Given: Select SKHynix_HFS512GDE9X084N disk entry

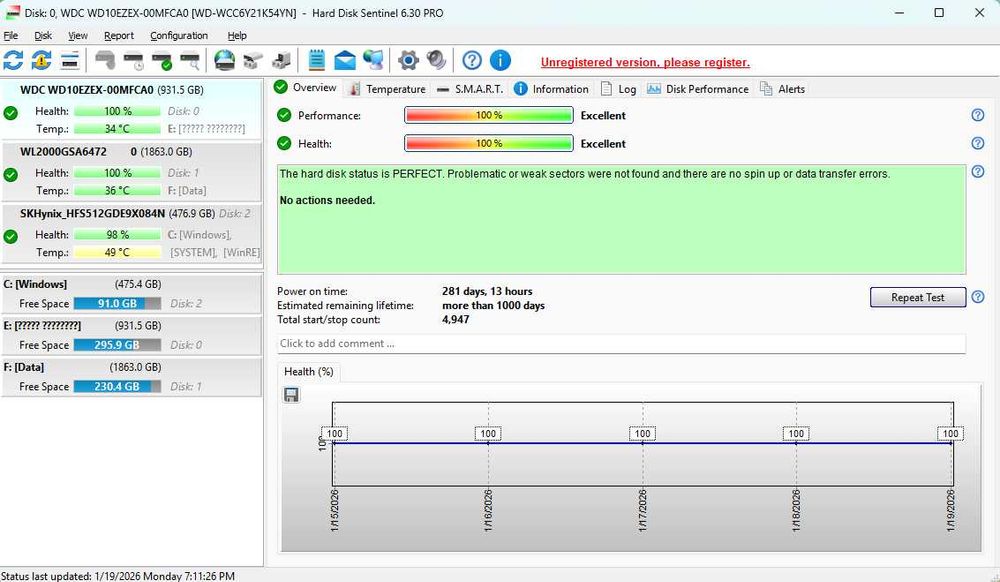Looking at the screenshot, I should [131, 233].
